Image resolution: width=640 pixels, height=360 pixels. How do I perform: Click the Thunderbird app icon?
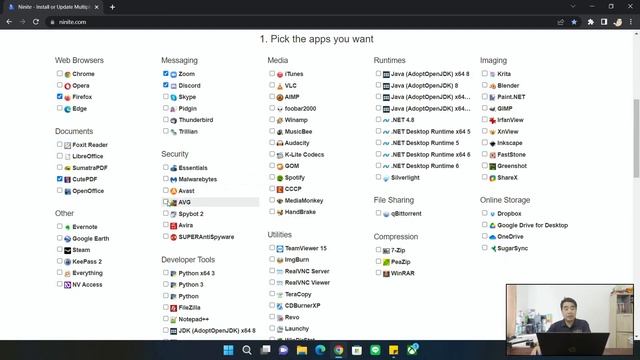[173, 120]
